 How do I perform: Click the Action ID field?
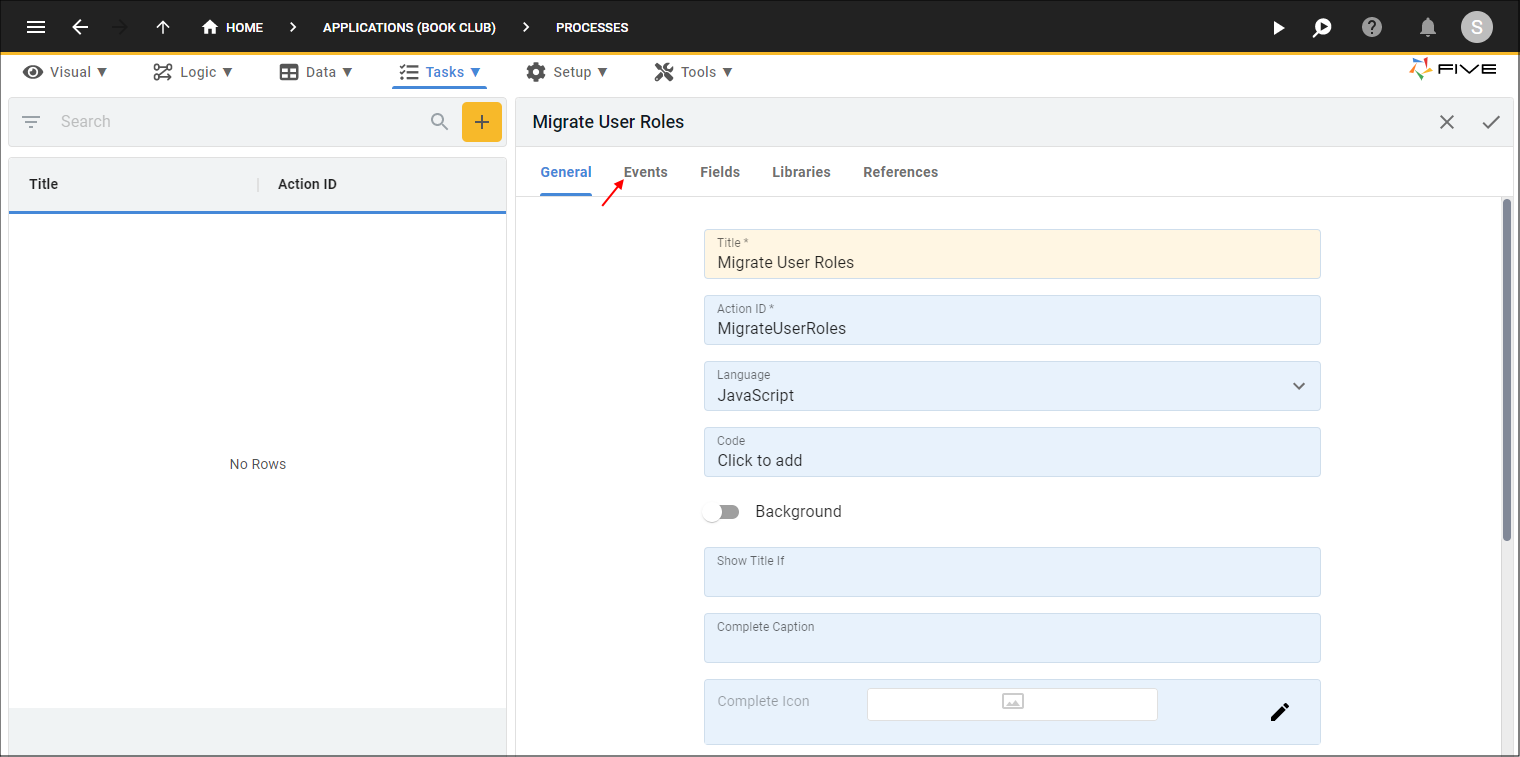[x=1012, y=320]
